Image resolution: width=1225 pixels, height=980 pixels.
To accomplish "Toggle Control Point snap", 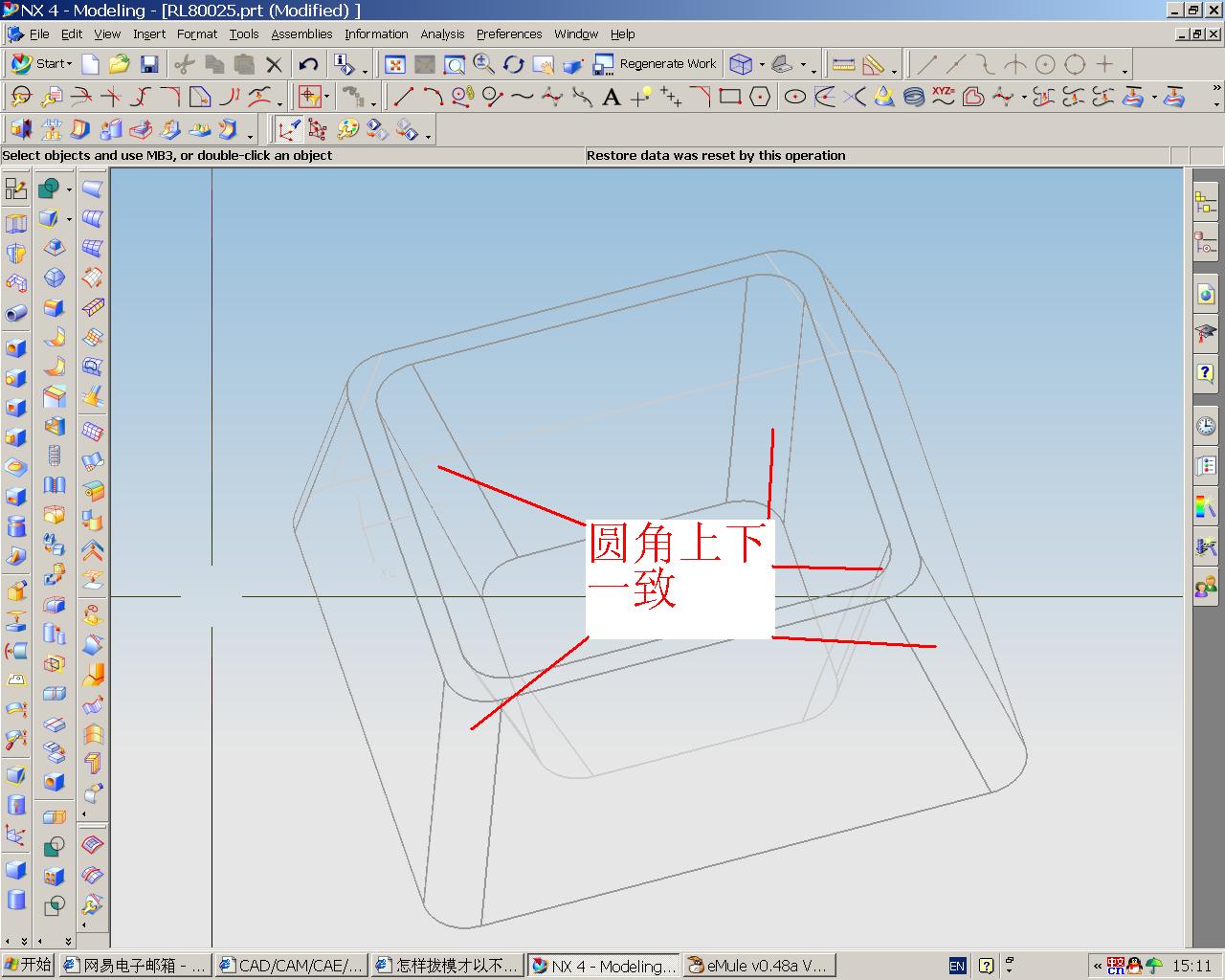I will (986, 64).
